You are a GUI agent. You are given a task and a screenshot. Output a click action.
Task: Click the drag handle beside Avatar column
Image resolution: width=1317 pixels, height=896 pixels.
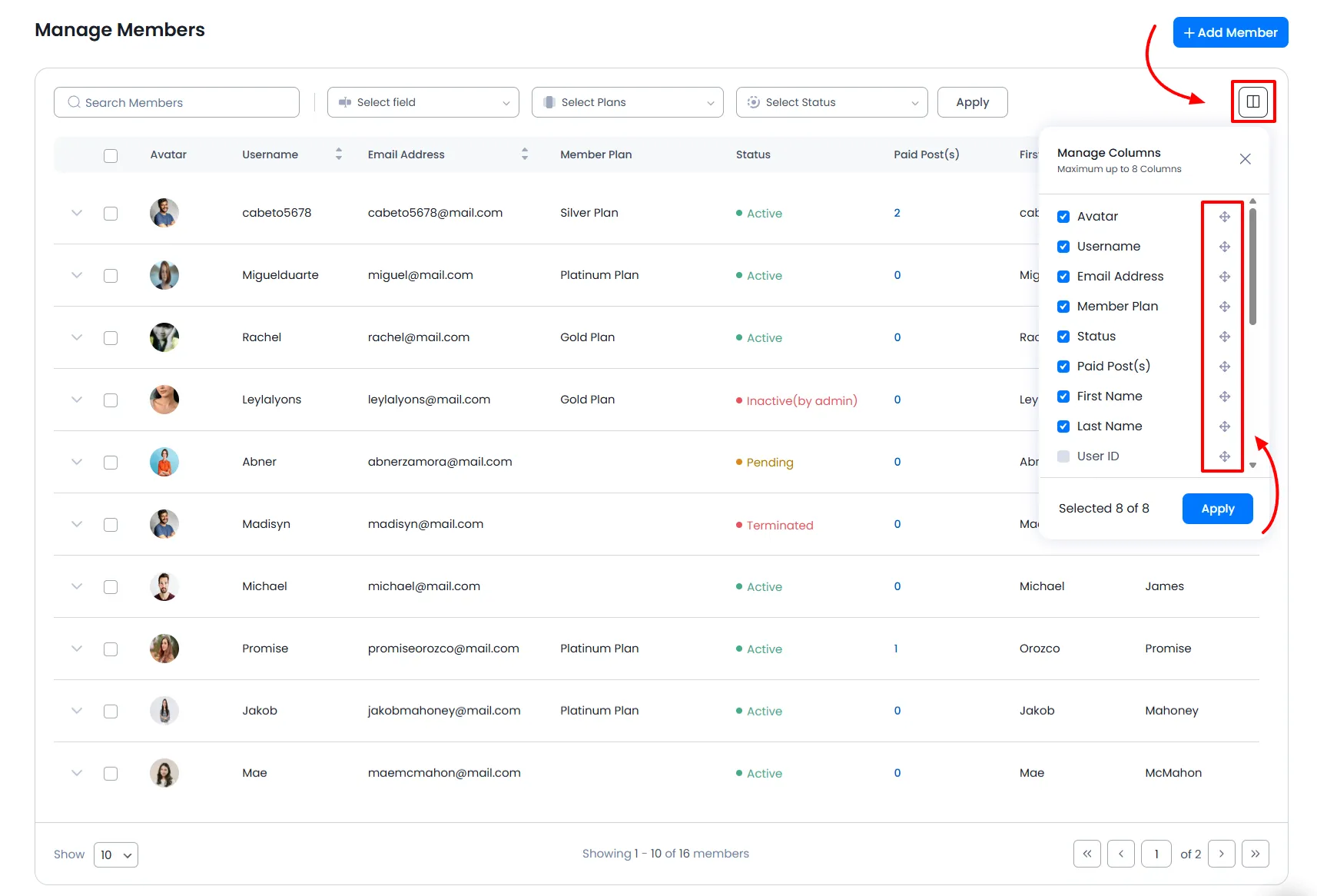pyautogui.click(x=1225, y=217)
